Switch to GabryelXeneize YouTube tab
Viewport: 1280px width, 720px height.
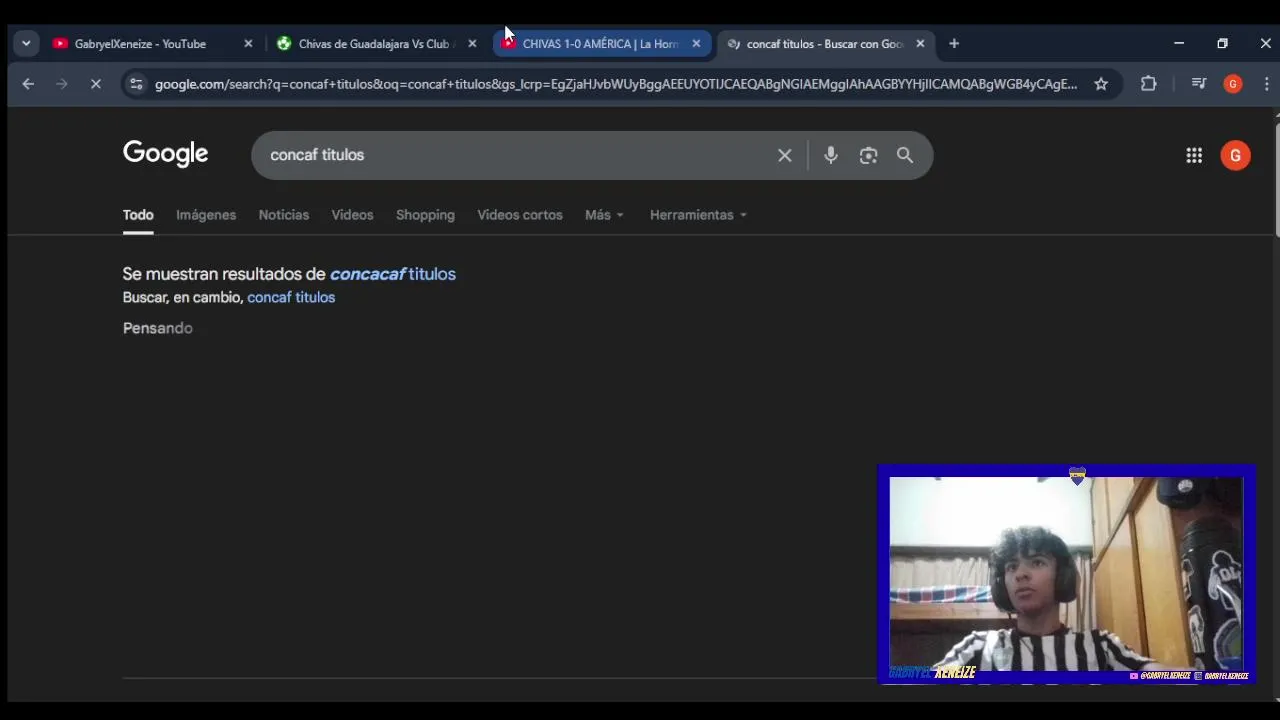140,44
